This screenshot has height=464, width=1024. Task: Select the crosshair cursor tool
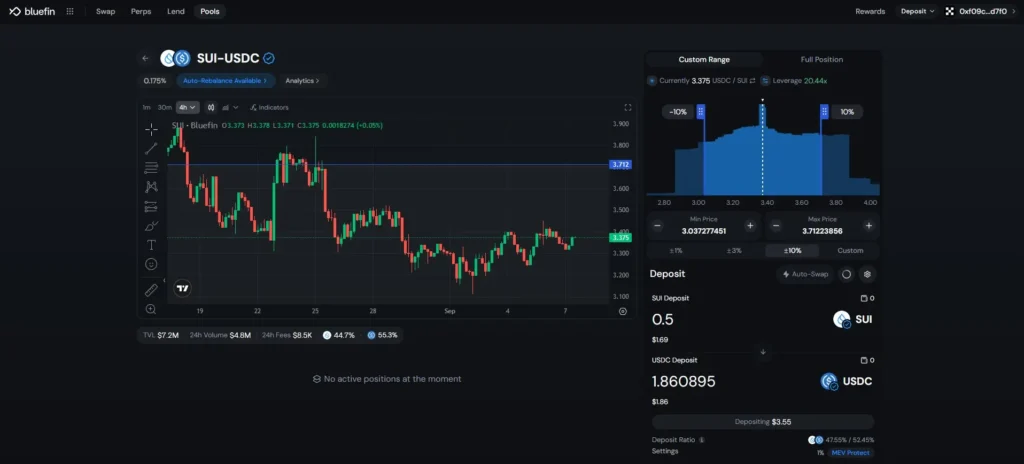click(x=151, y=129)
